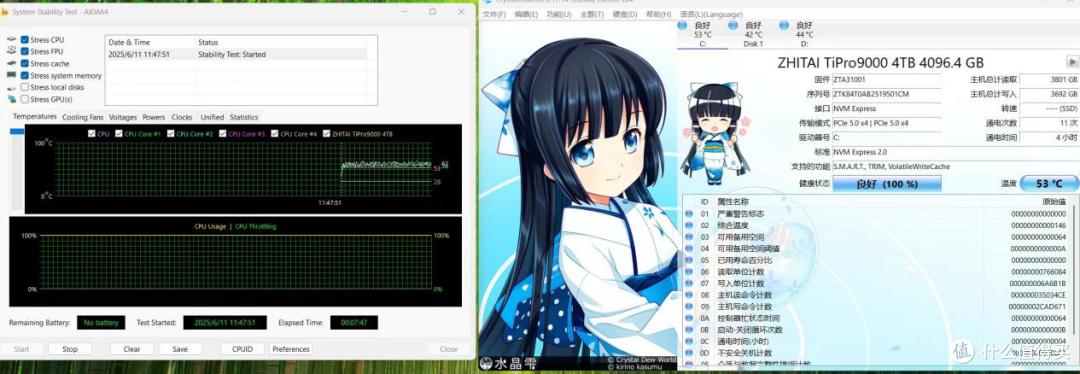Uncheck the Stress FPU checkbox

coord(25,51)
